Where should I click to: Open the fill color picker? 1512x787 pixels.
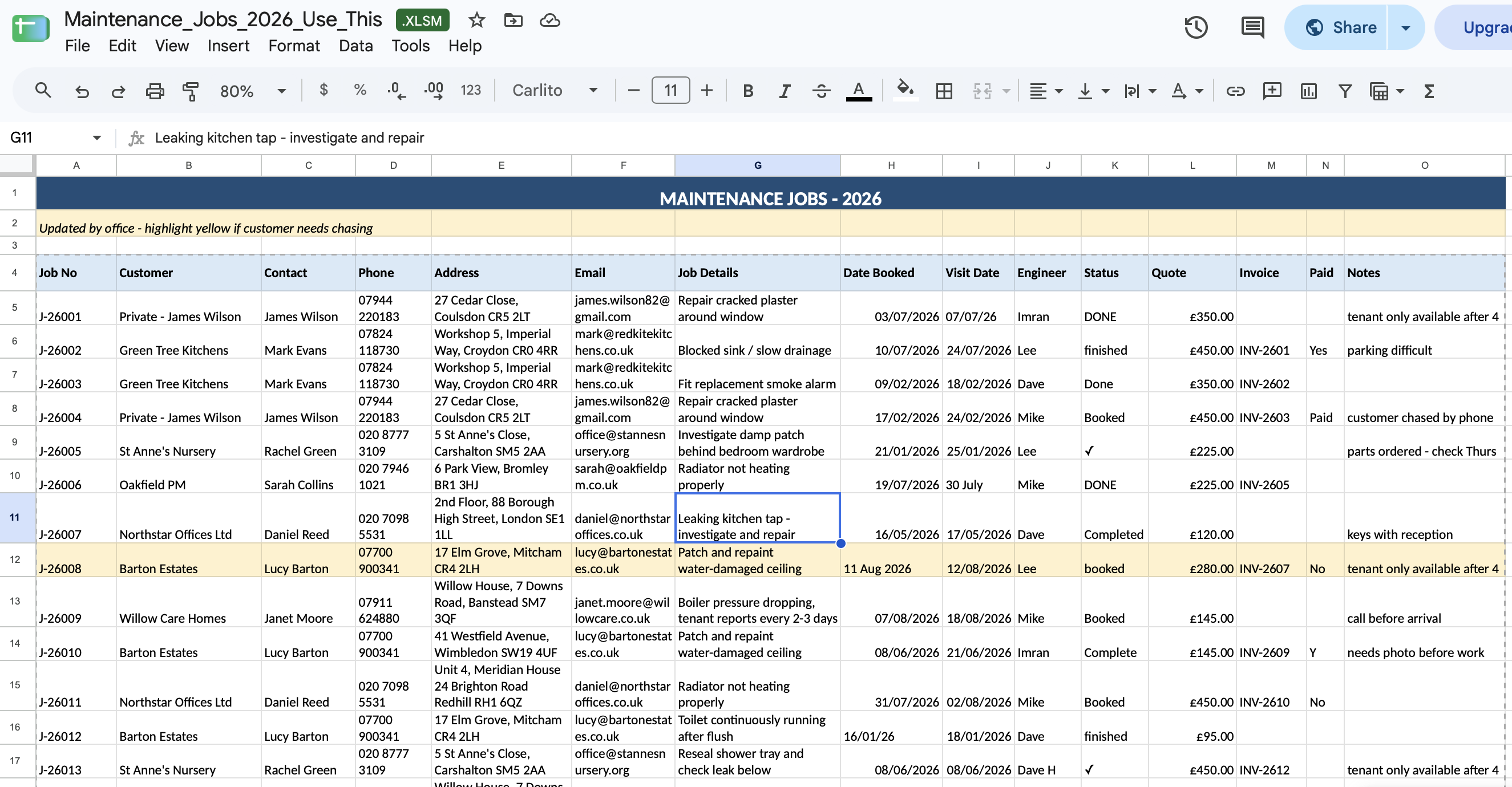pos(905,90)
